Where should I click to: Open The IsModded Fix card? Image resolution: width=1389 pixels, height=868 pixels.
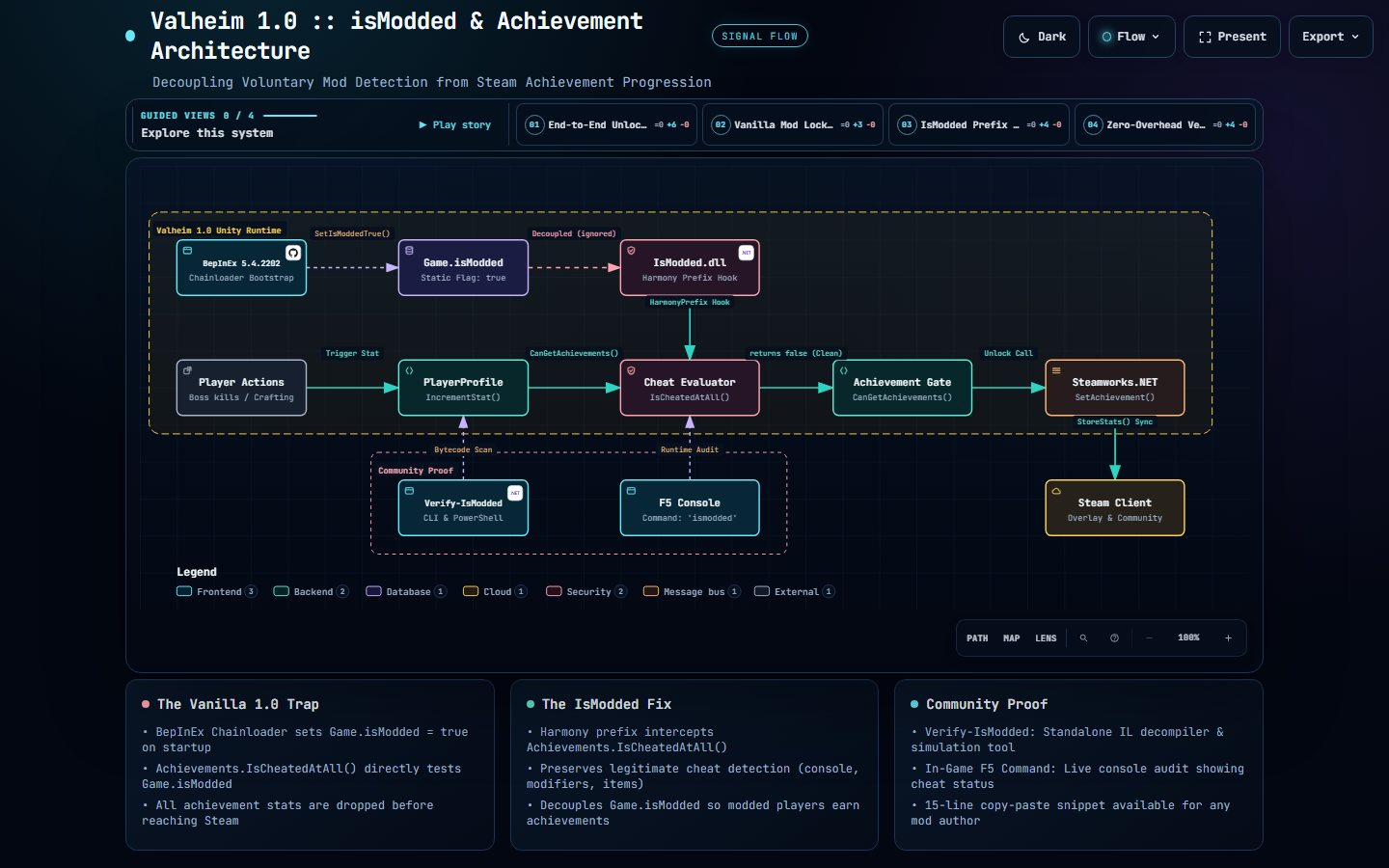pos(694,765)
